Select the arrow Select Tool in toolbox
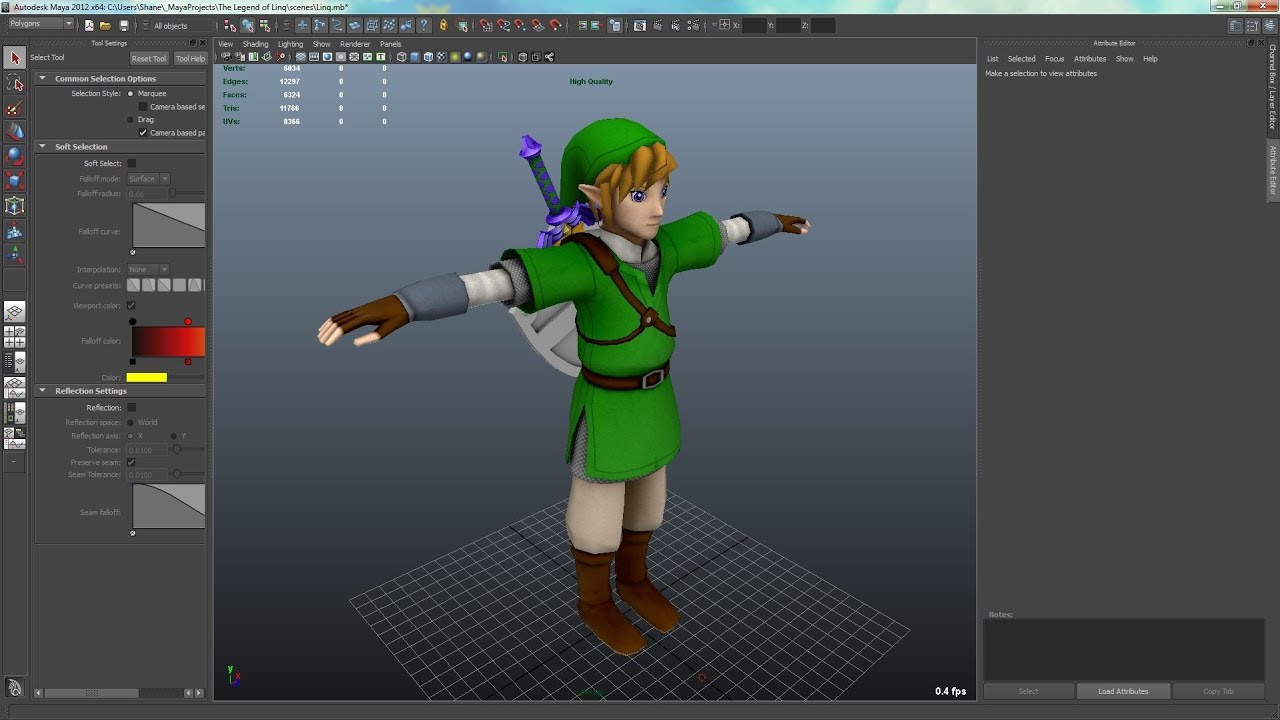Screen dimensions: 1280x720 tap(14, 58)
